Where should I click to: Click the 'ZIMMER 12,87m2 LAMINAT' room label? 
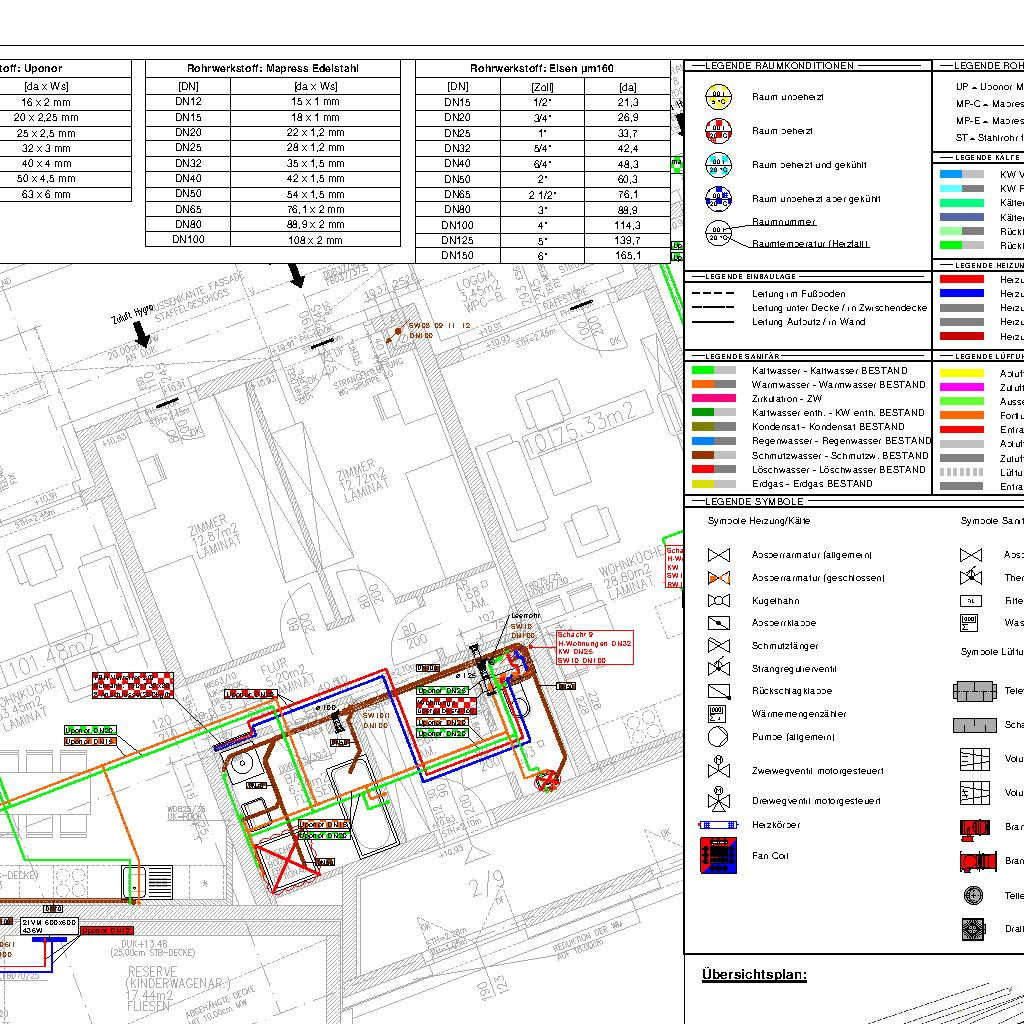(215, 537)
